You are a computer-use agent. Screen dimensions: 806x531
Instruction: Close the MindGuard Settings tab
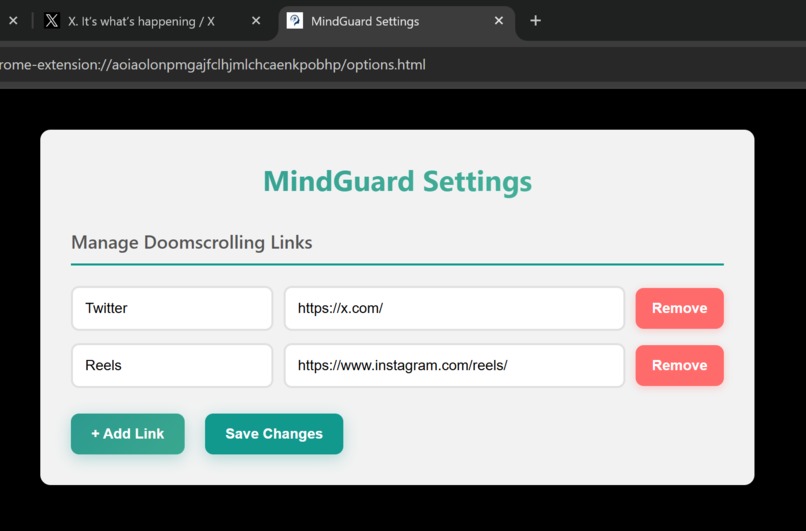(499, 21)
